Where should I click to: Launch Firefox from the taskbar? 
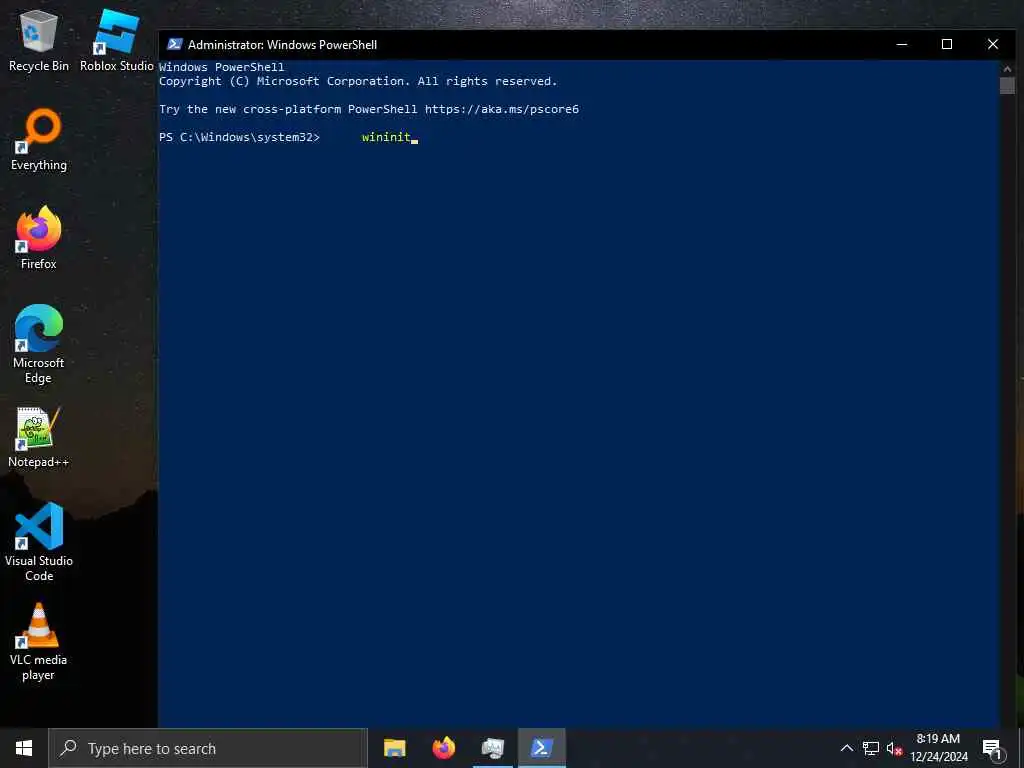[x=443, y=748]
